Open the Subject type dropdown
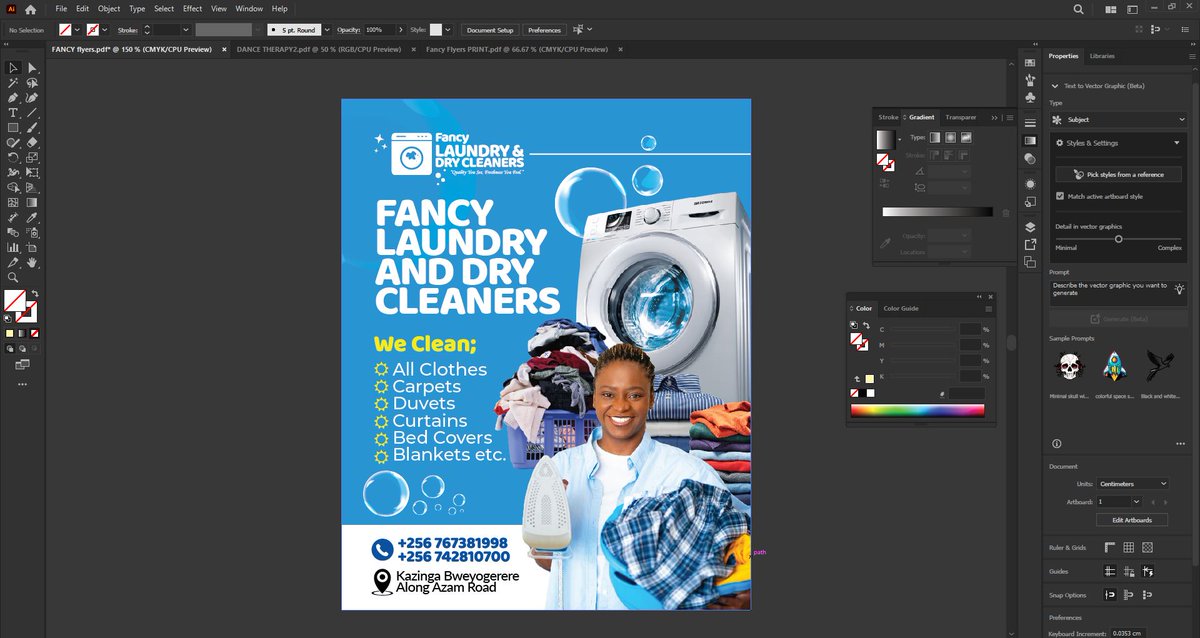 [1117, 120]
